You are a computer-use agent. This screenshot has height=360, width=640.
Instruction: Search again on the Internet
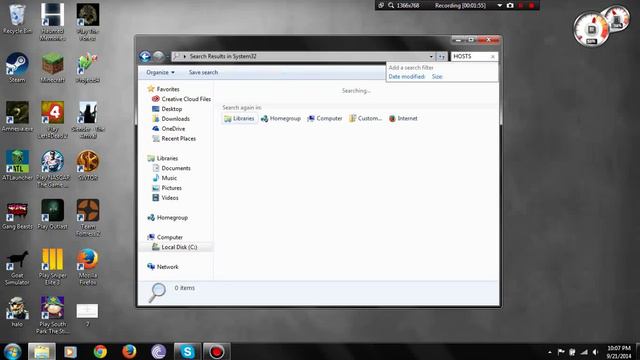point(403,118)
